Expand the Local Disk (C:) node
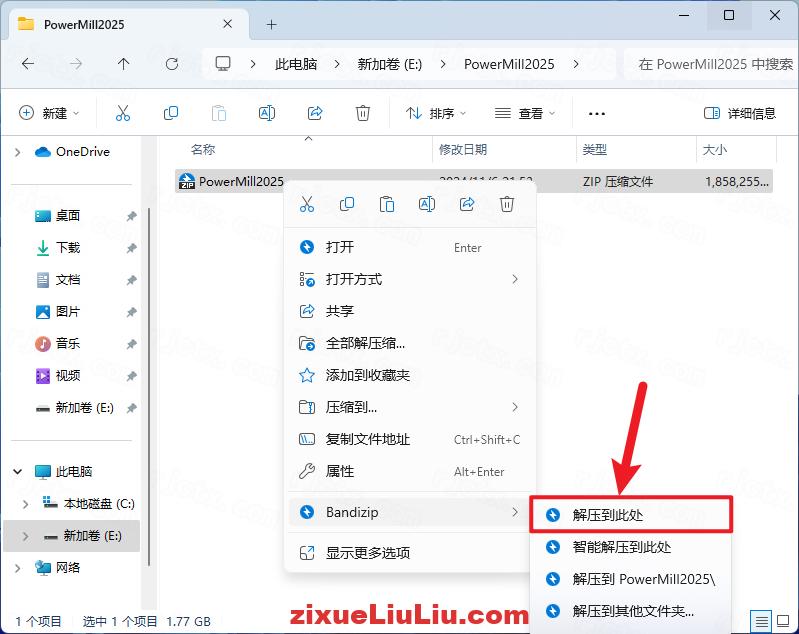799x634 pixels. click(x=25, y=504)
